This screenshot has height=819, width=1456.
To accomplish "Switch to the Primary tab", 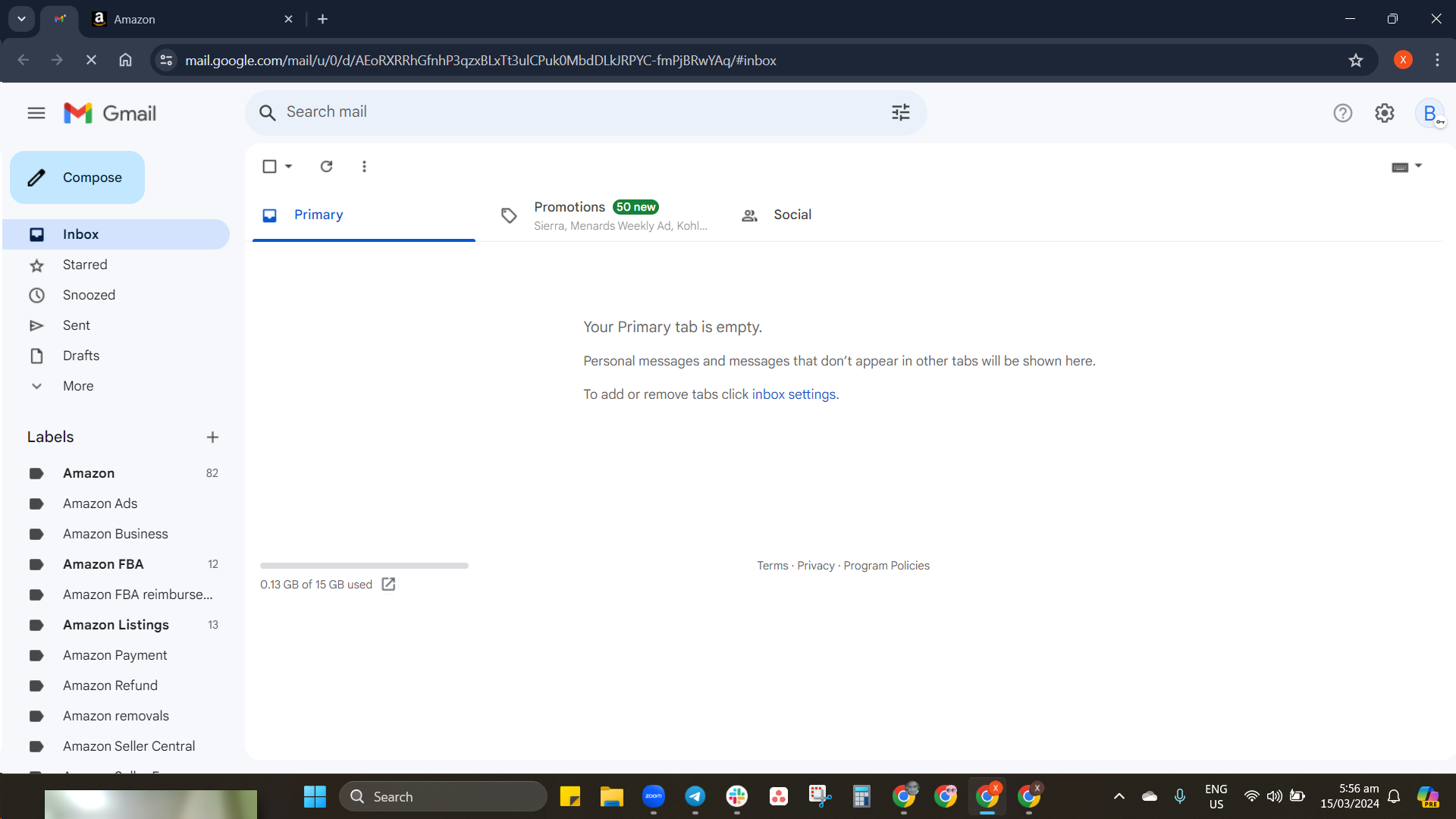I will point(364,215).
